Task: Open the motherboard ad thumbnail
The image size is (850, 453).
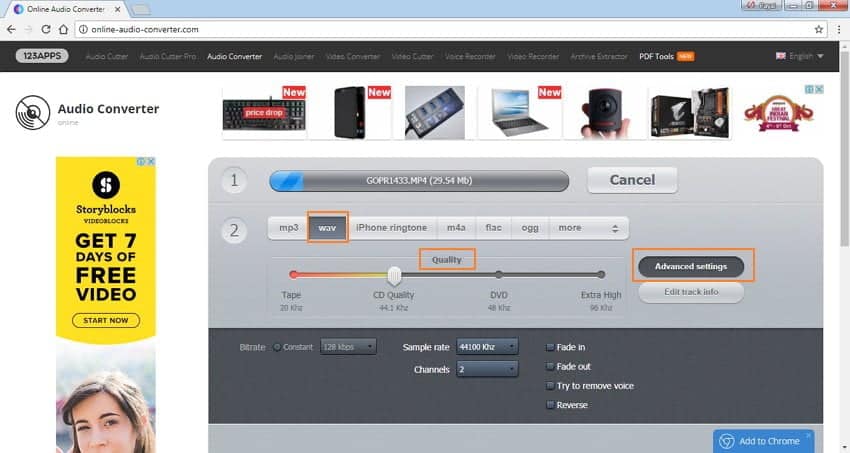Action: (x=689, y=112)
